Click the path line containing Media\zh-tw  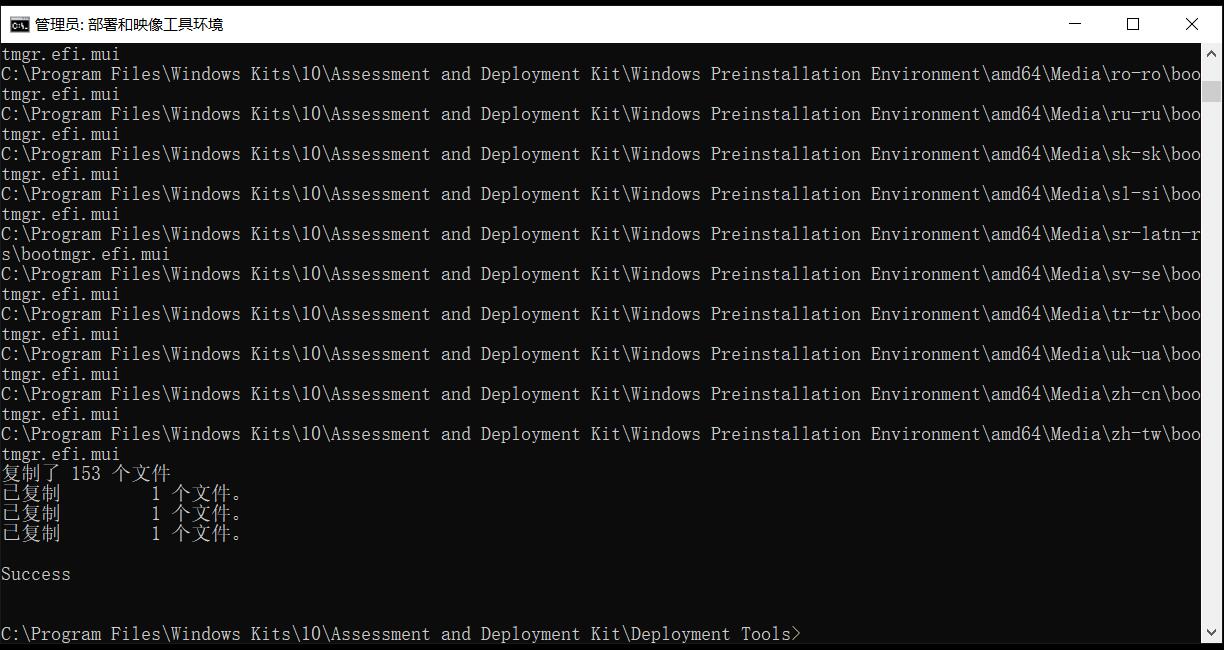click(x=600, y=434)
